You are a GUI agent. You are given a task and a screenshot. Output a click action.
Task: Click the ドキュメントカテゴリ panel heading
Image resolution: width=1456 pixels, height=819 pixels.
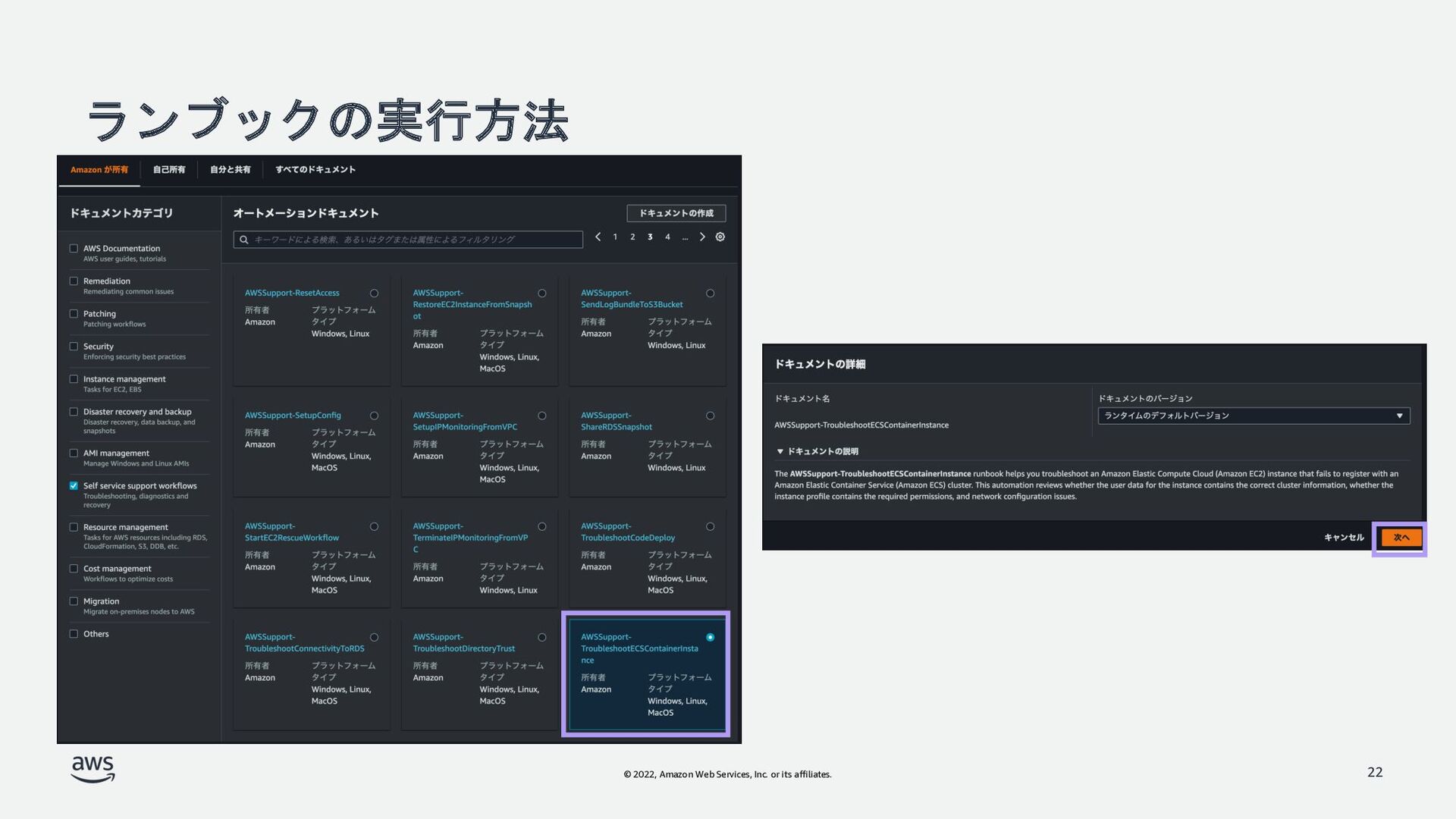pyautogui.click(x=121, y=213)
